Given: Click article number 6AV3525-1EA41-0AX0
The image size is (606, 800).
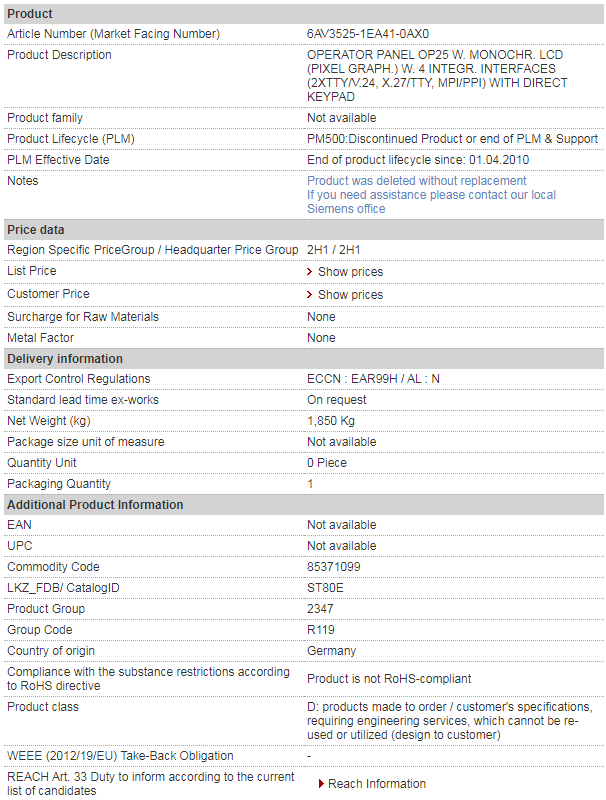Looking at the screenshot, I should (x=368, y=34).
